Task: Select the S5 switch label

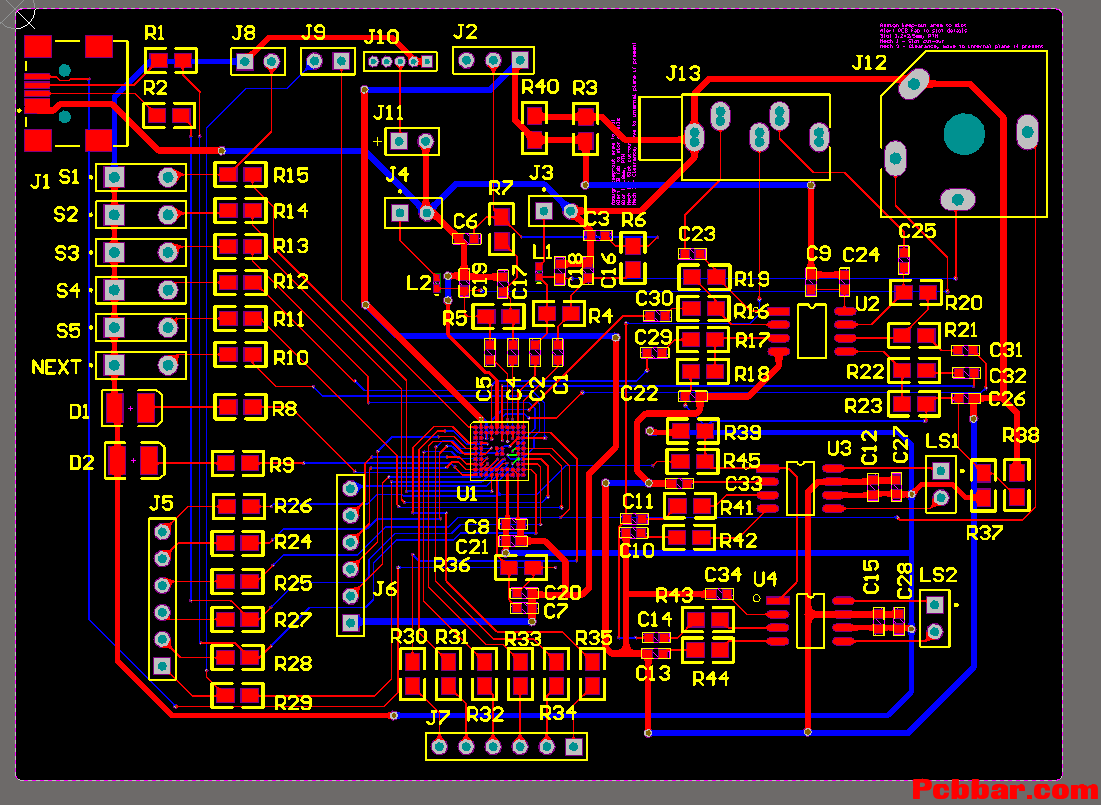Action: click(68, 330)
